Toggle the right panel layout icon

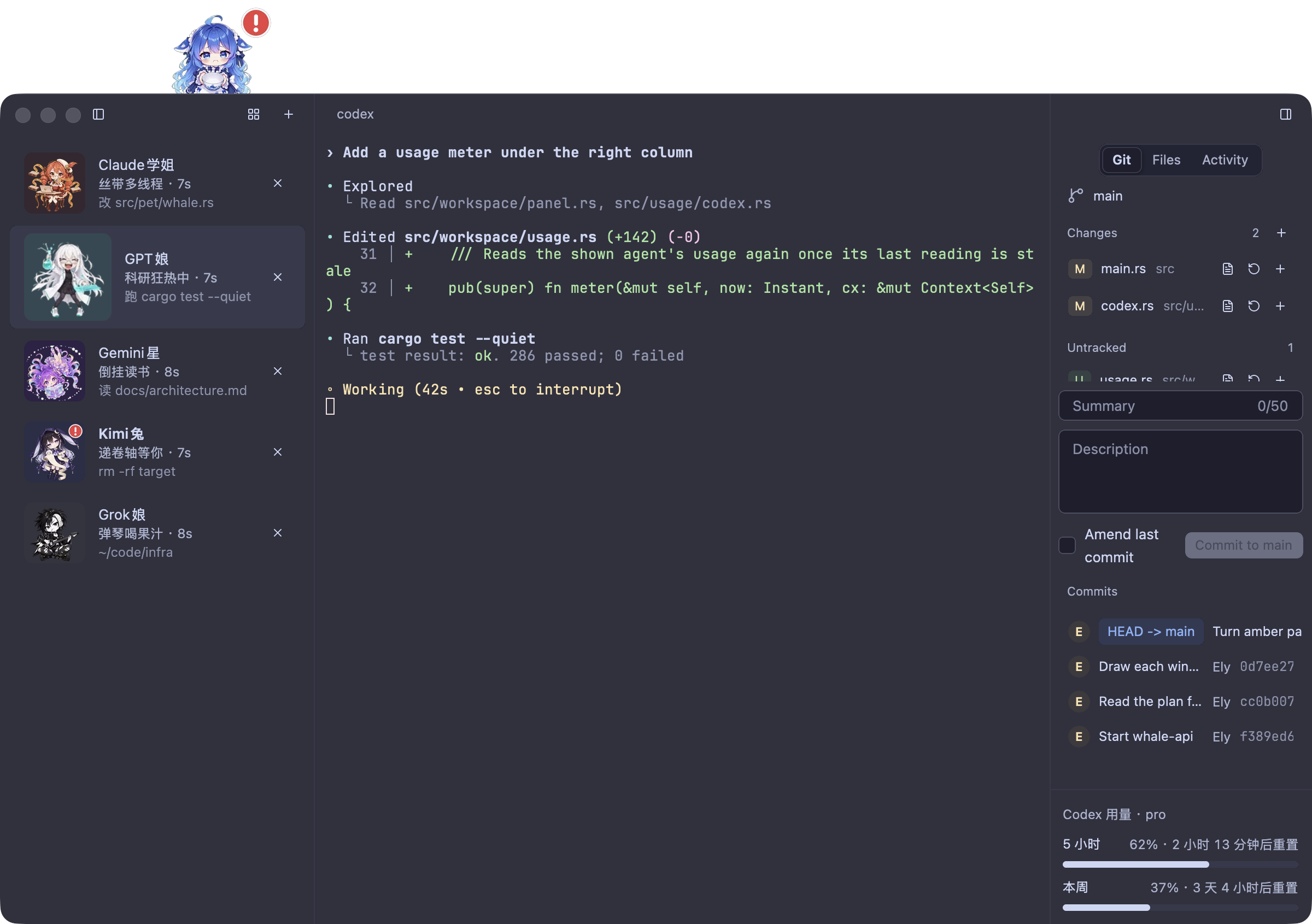coord(1285,114)
